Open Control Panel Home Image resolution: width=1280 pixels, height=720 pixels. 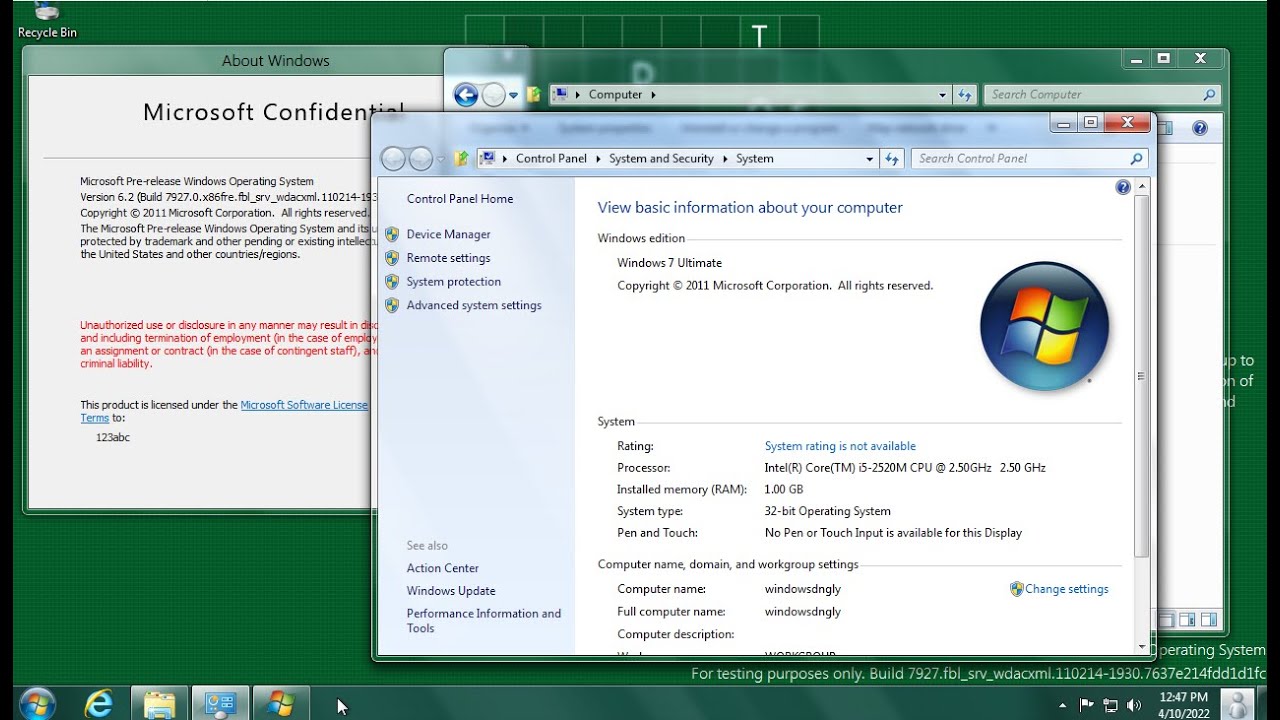pos(460,199)
